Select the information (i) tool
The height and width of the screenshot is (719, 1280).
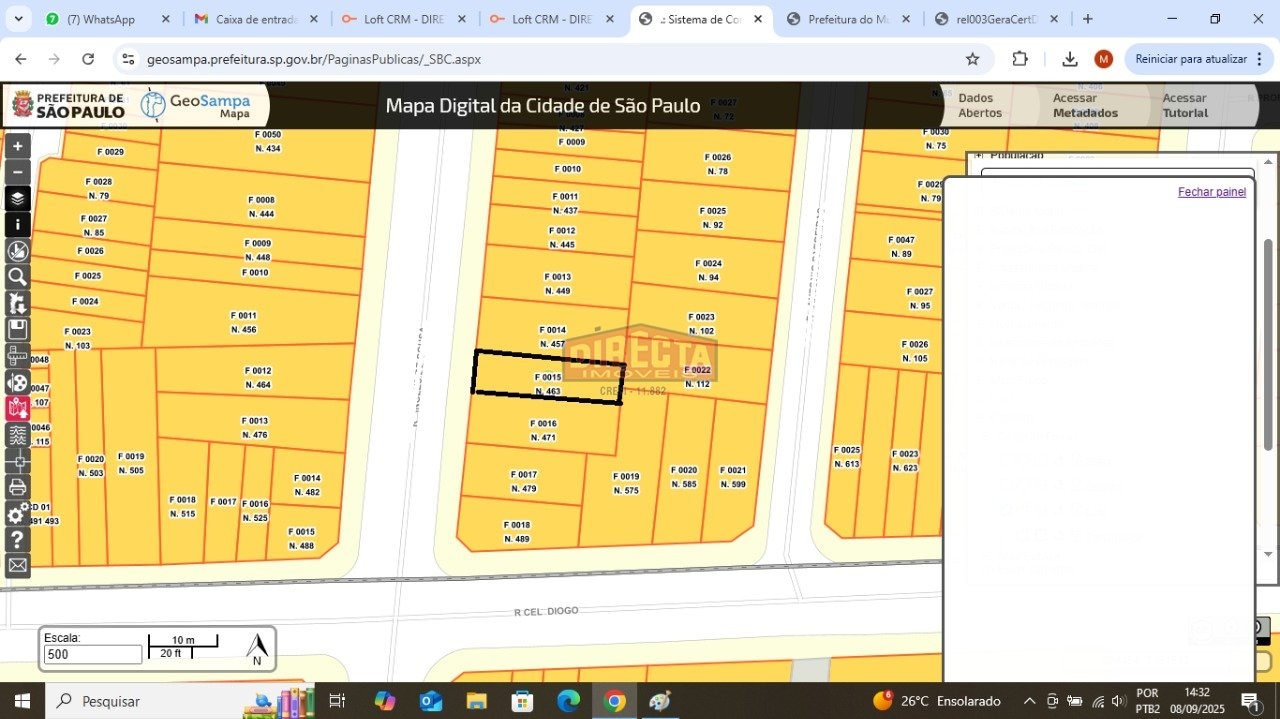click(17, 224)
